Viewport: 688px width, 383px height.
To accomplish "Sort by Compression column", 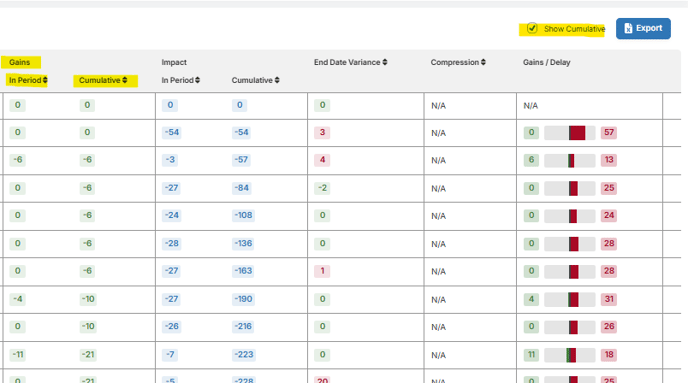I will coord(458,62).
